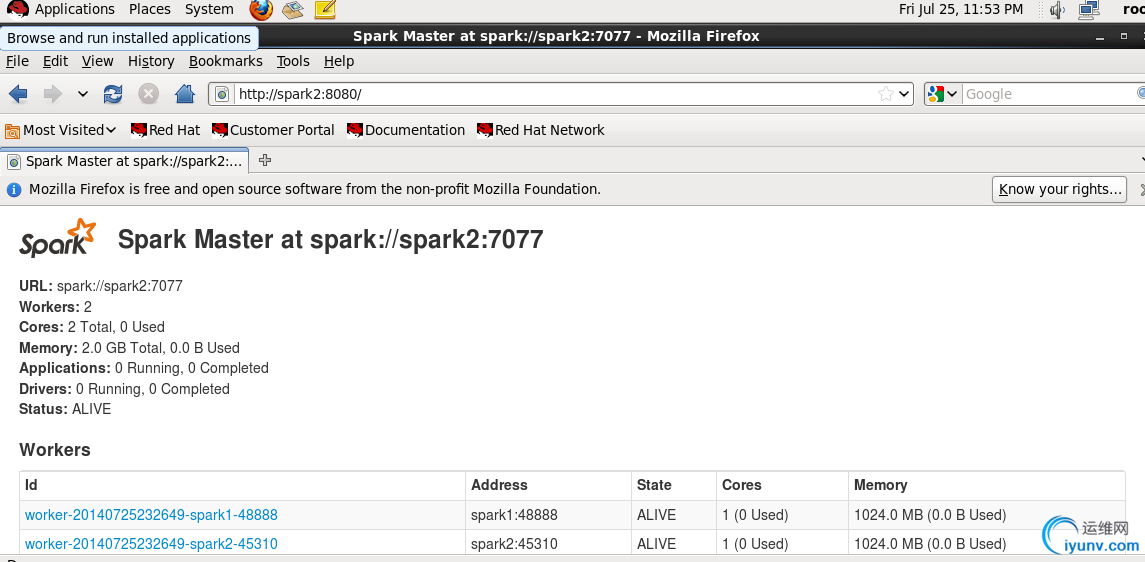Image resolution: width=1145 pixels, height=562 pixels.
Task: Click the Spark logo on the page
Action: (x=58, y=238)
